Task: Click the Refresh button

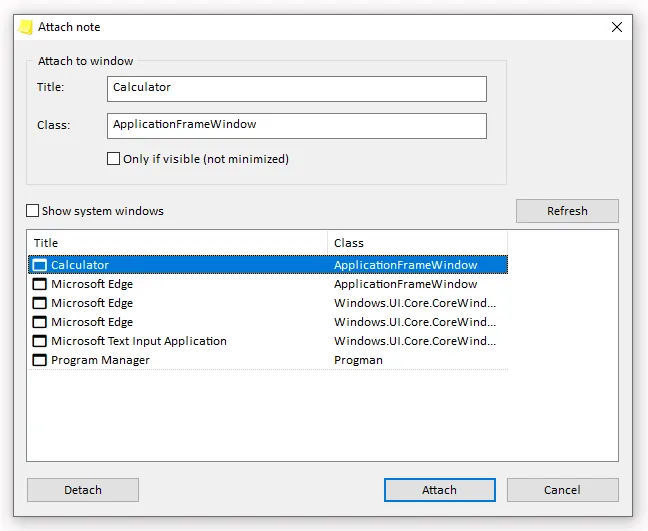Action: pos(567,211)
